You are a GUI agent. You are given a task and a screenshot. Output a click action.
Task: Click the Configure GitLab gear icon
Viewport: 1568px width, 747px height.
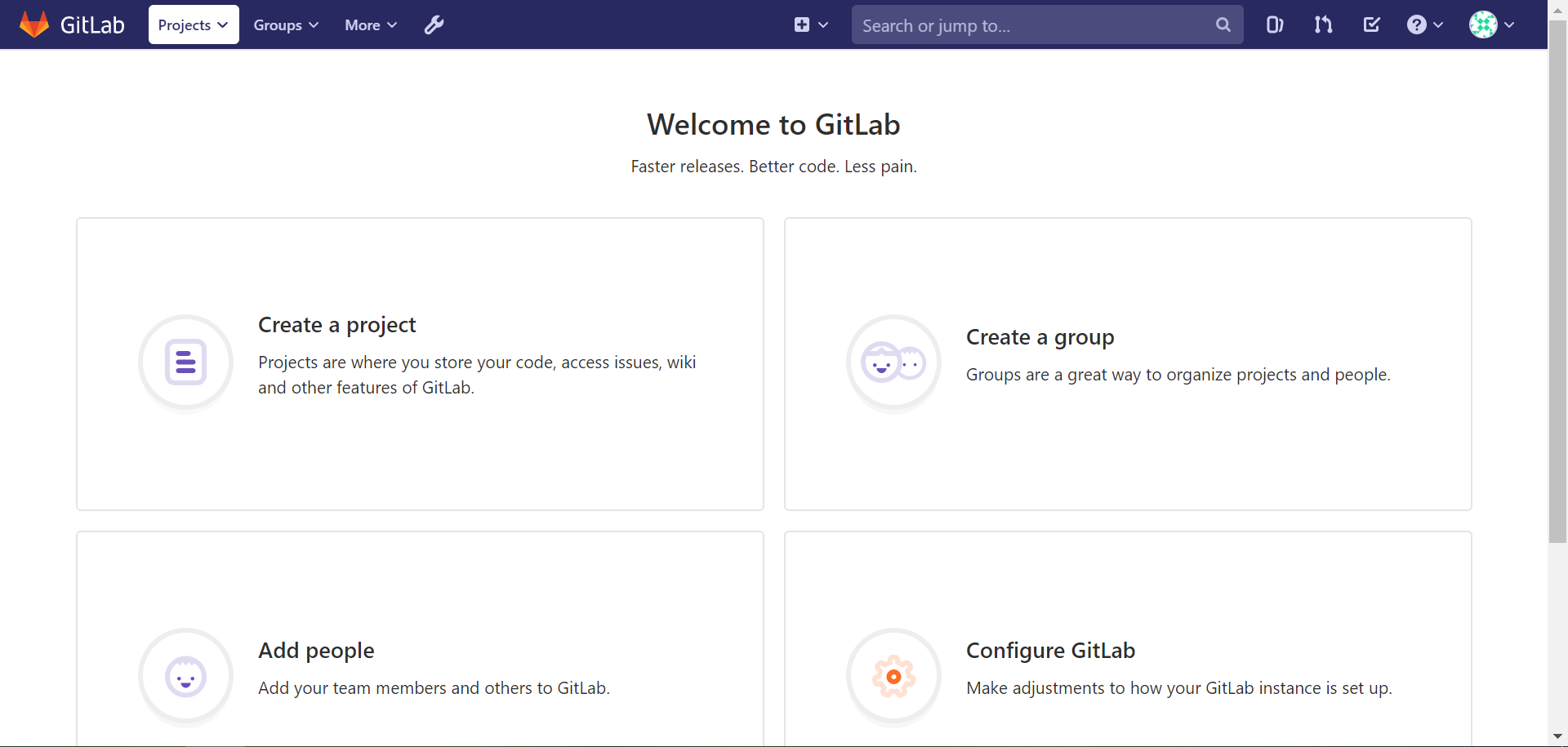pyautogui.click(x=893, y=676)
